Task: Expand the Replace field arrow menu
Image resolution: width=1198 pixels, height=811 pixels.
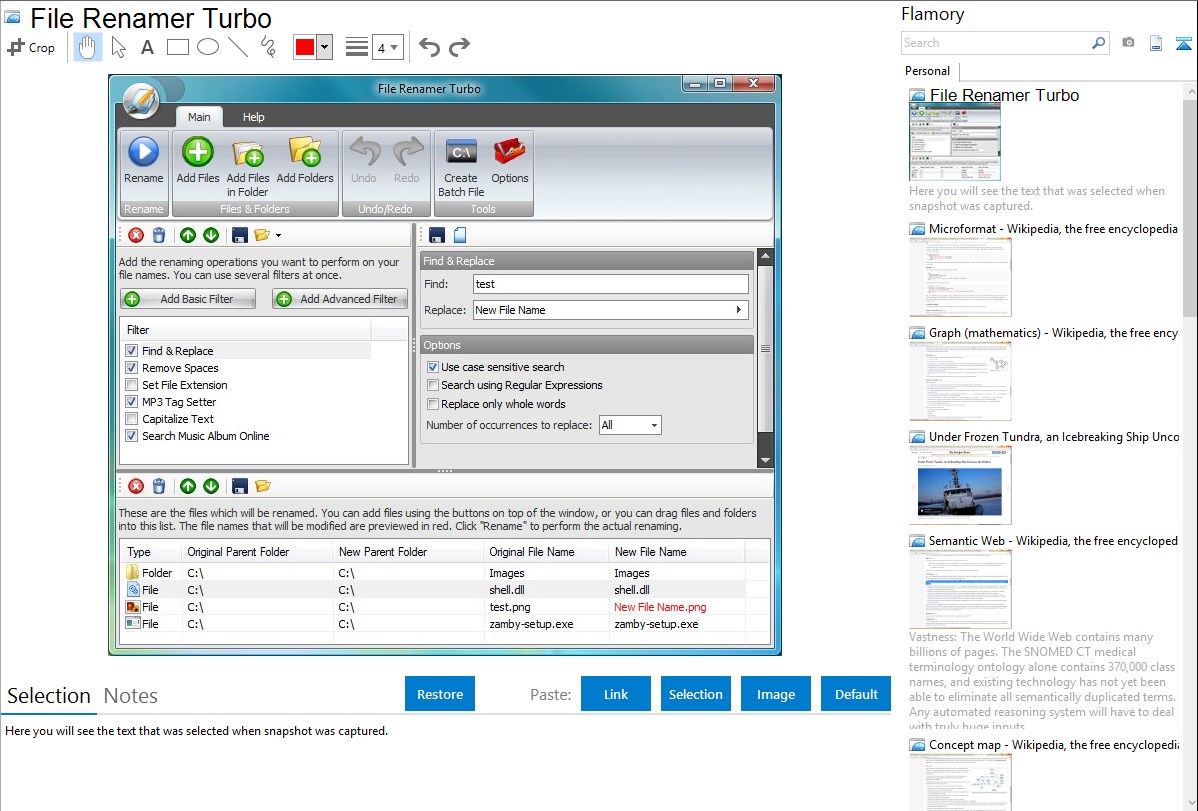Action: point(739,310)
